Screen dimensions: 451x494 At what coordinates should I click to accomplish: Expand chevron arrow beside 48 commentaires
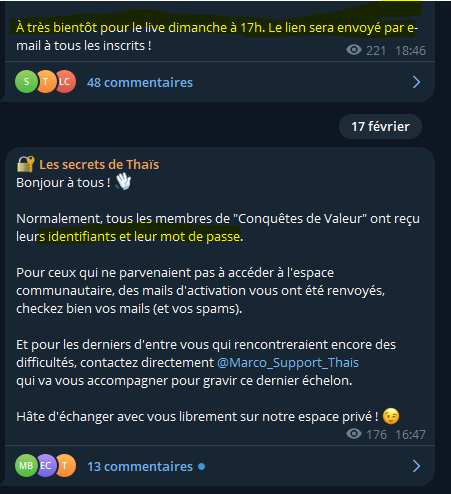tap(416, 82)
